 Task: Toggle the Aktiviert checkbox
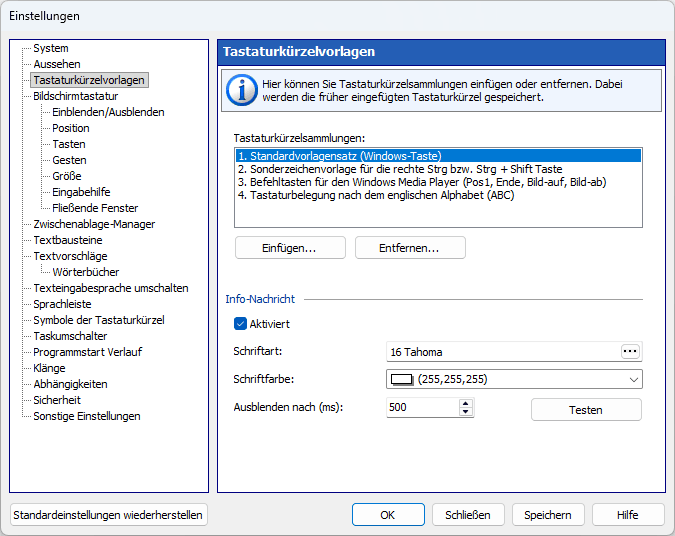(x=240, y=324)
